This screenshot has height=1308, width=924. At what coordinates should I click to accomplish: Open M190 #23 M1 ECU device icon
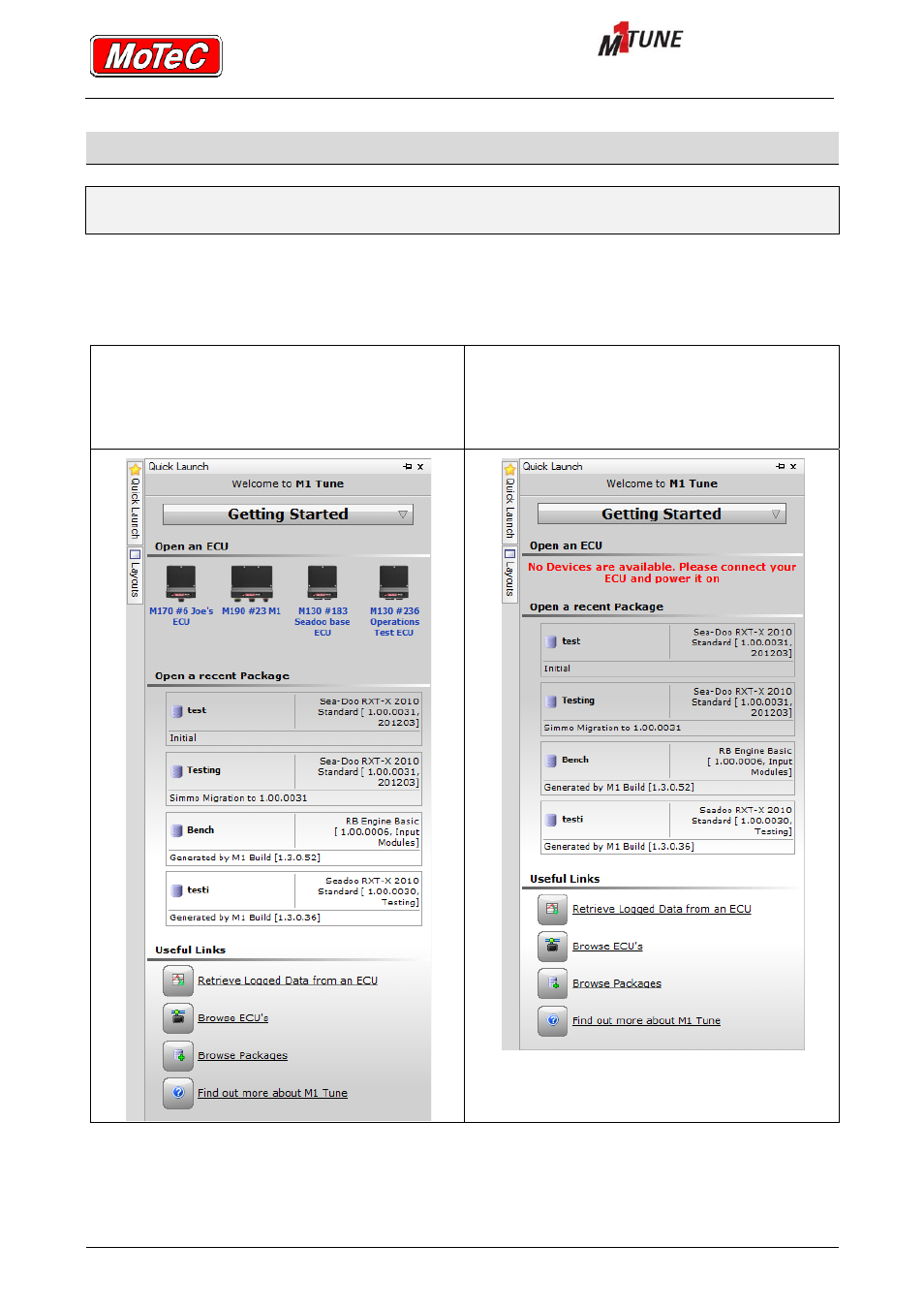click(251, 583)
